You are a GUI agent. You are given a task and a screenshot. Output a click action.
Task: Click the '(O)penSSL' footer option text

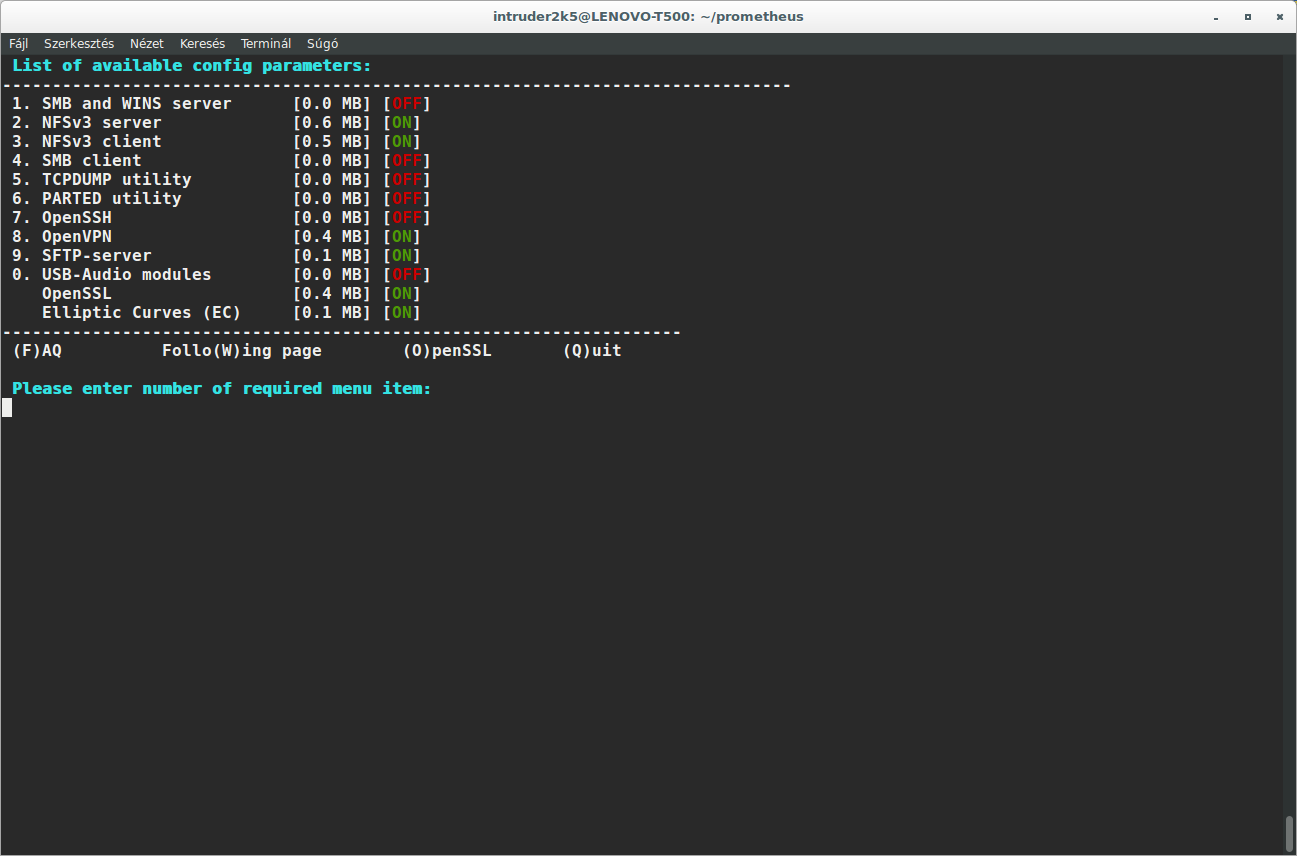447,351
